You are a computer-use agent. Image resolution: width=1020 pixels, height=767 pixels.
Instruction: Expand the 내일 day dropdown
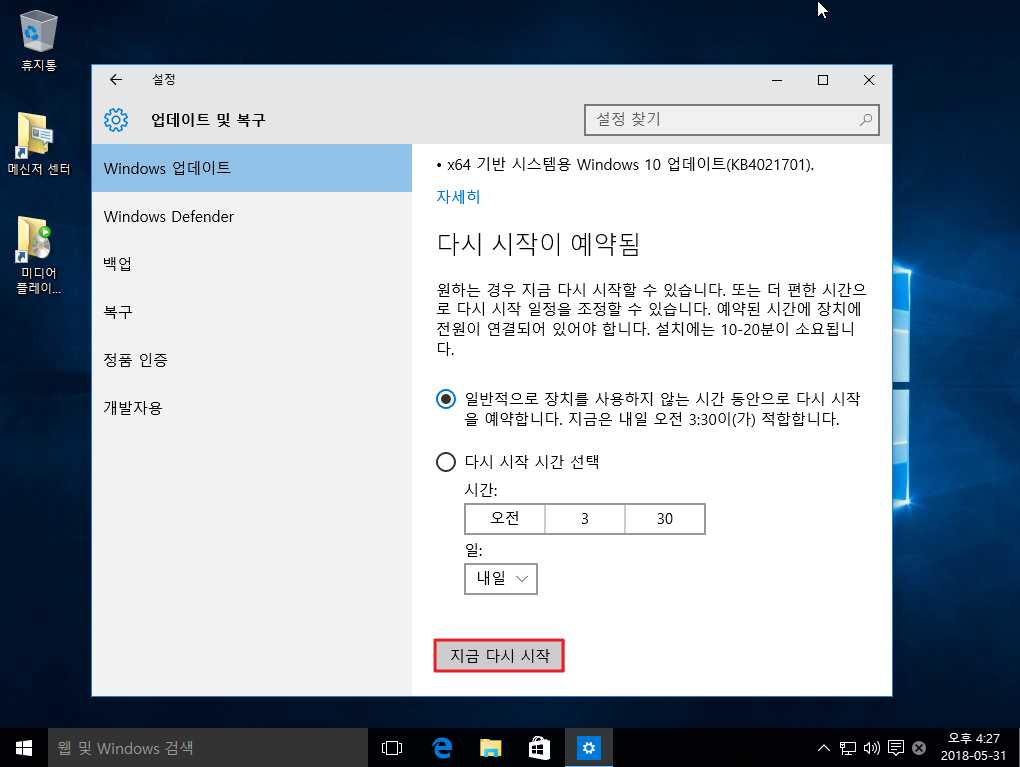(501, 578)
